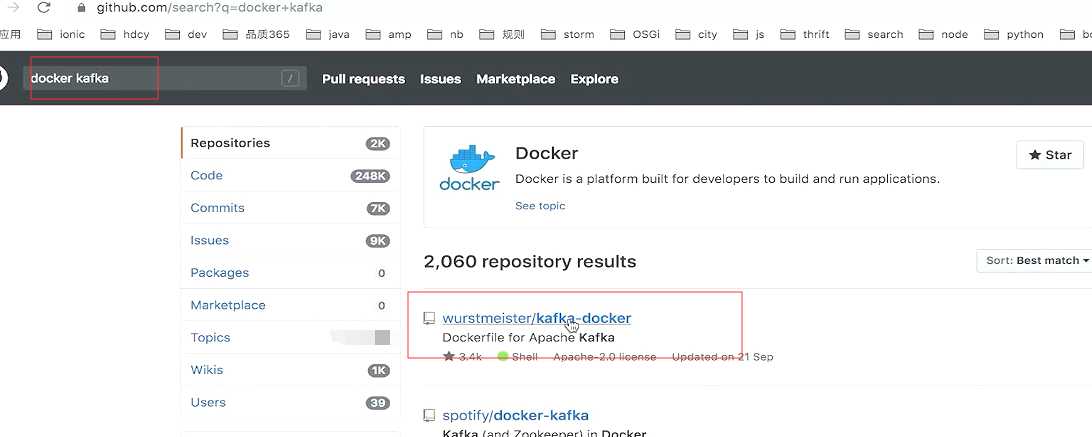Click the 248K count badge next to Code
Screen dimensions: 1092x437
[x=370, y=176]
